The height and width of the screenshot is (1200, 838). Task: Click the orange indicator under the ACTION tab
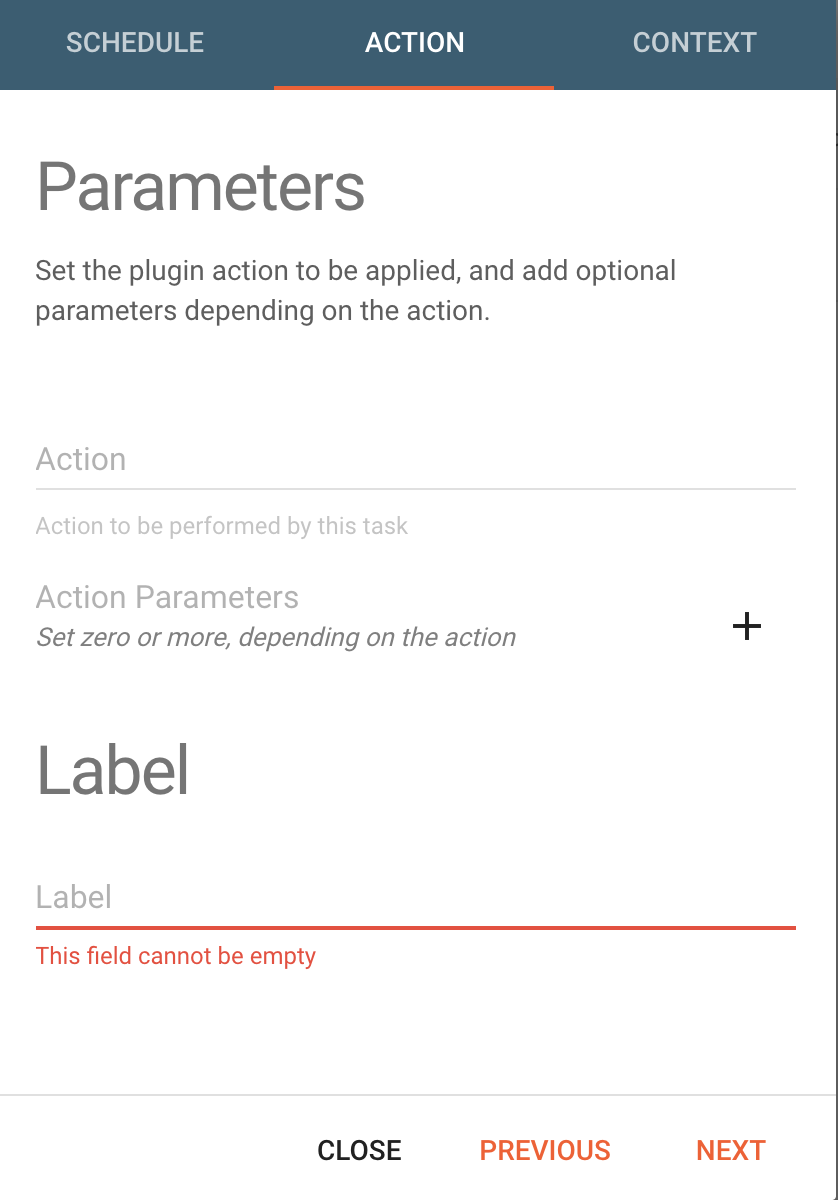coord(414,87)
